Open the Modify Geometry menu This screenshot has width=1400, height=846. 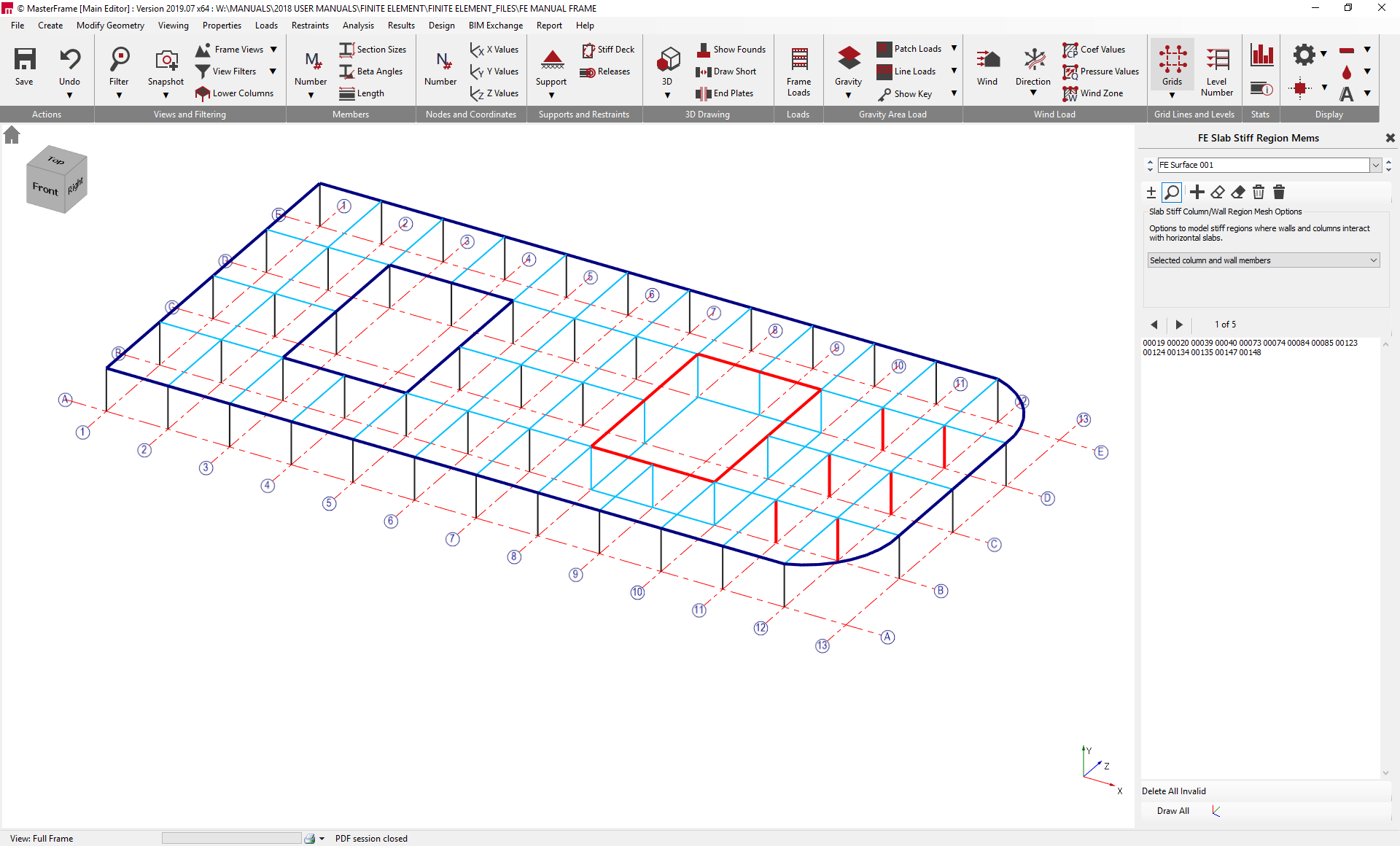110,26
